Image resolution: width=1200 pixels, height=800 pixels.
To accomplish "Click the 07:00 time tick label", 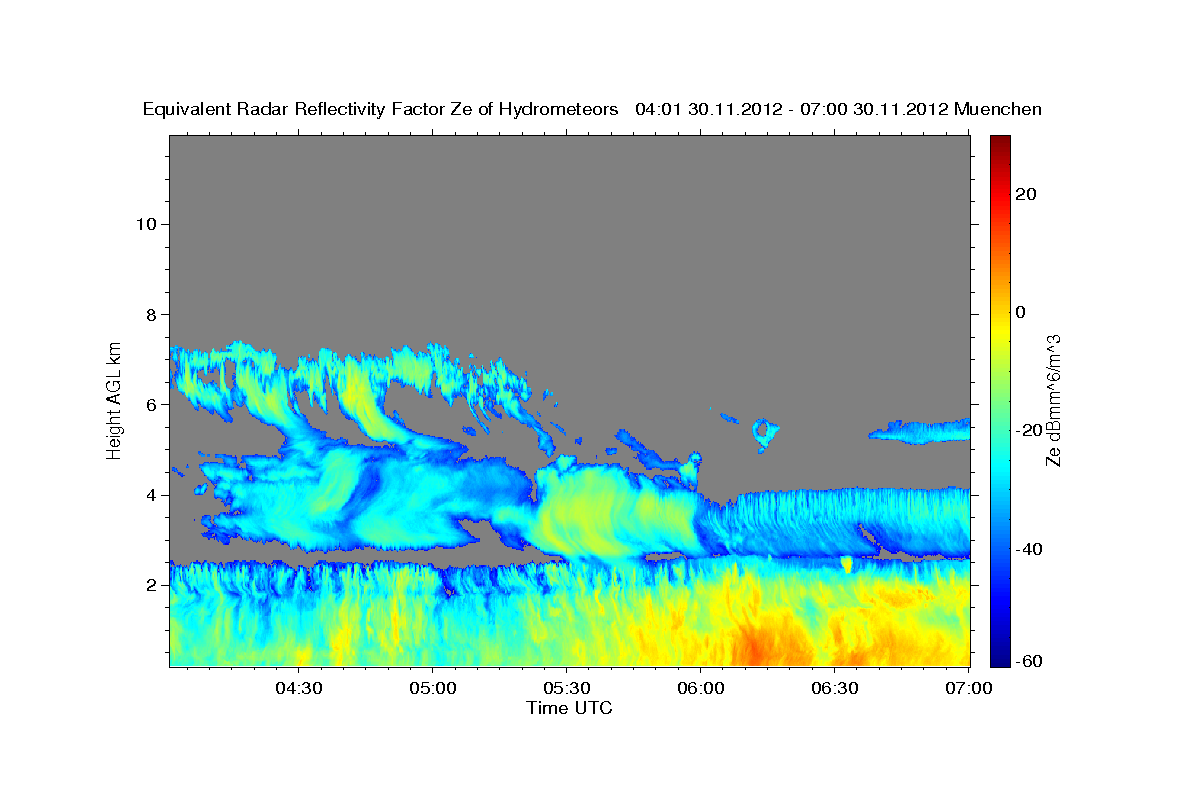I will point(969,688).
